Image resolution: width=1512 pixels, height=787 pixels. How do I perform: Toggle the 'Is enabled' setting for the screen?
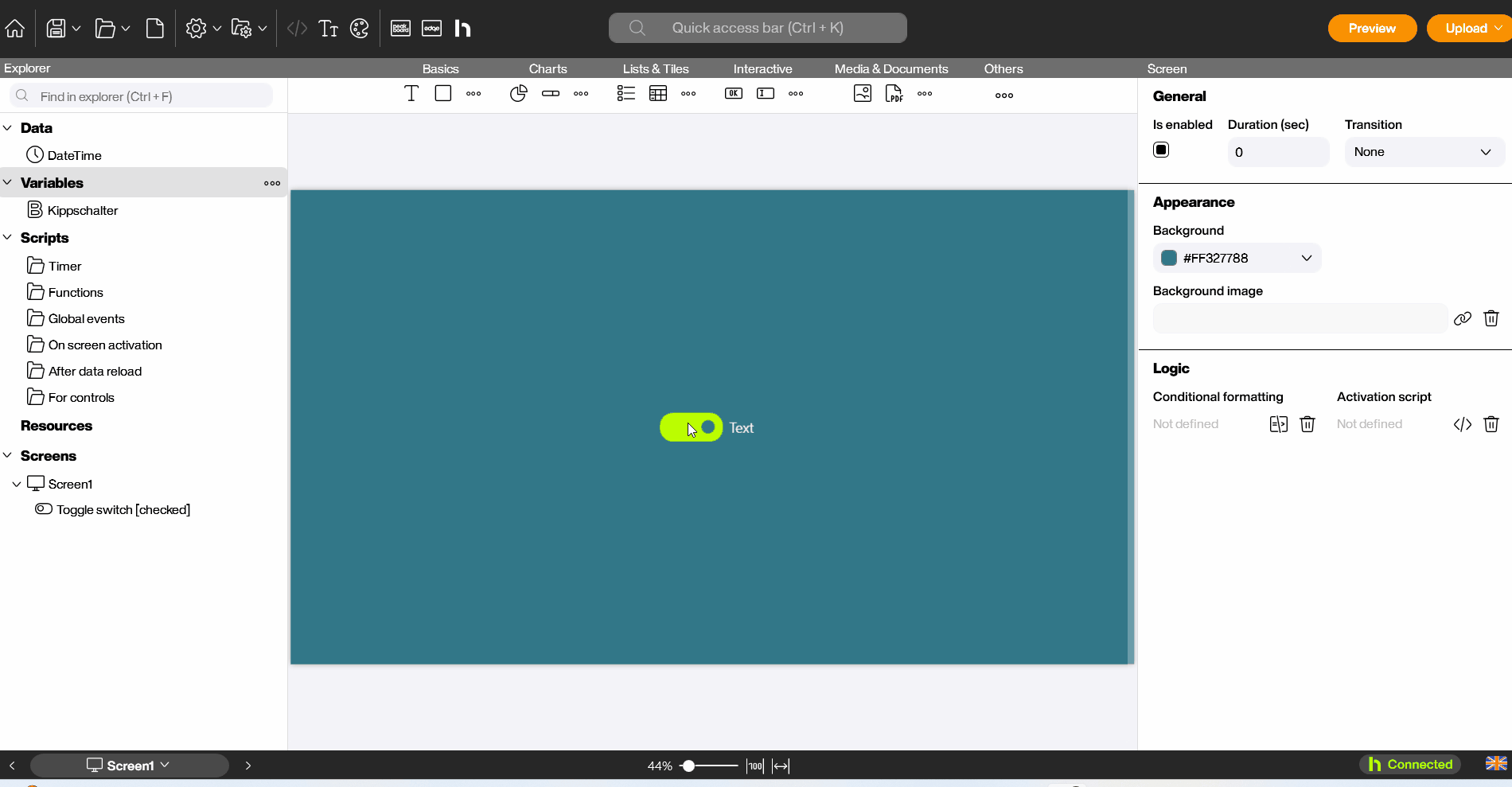1160,149
